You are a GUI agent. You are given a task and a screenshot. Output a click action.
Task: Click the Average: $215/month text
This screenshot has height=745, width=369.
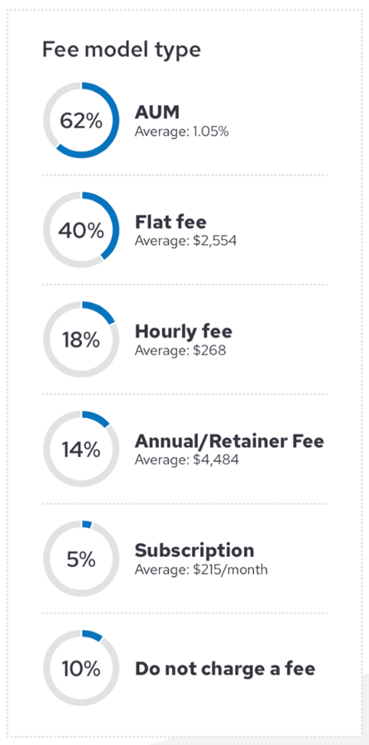coord(201,569)
